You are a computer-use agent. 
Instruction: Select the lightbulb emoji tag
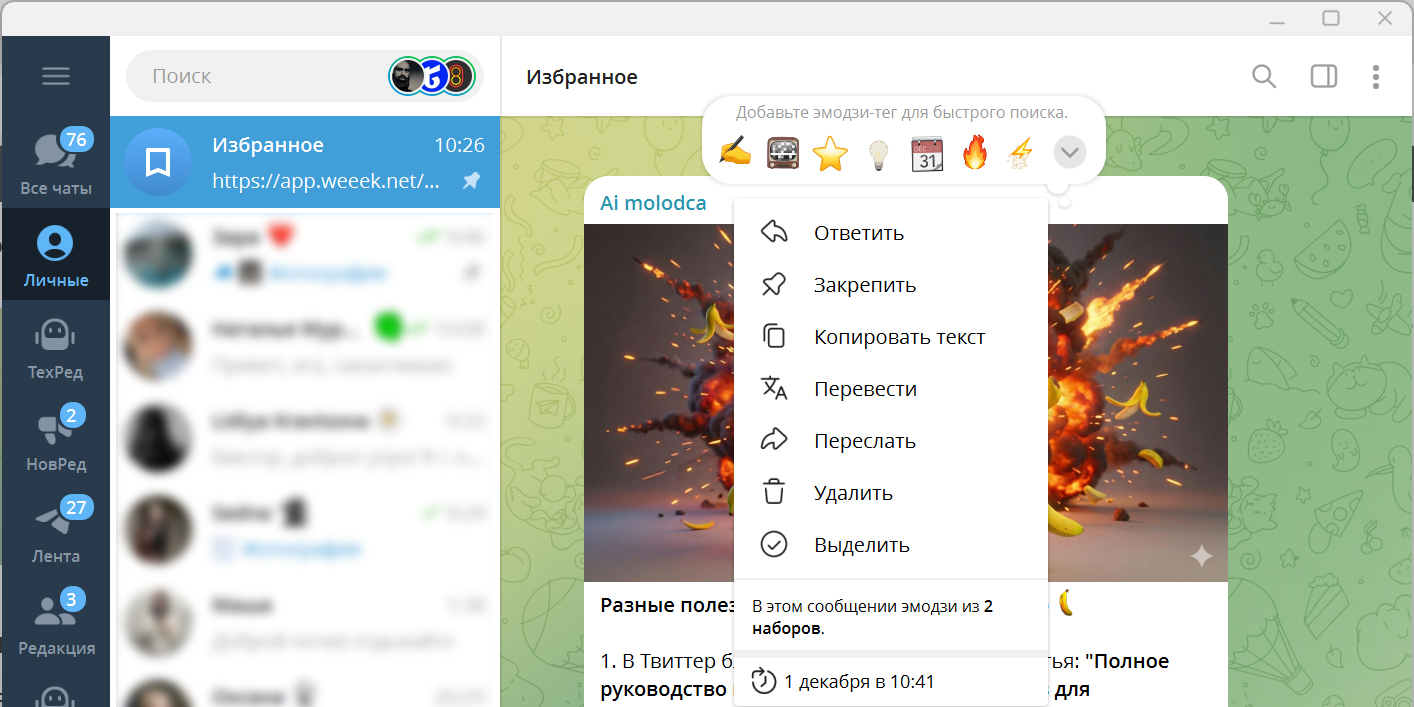pos(878,152)
